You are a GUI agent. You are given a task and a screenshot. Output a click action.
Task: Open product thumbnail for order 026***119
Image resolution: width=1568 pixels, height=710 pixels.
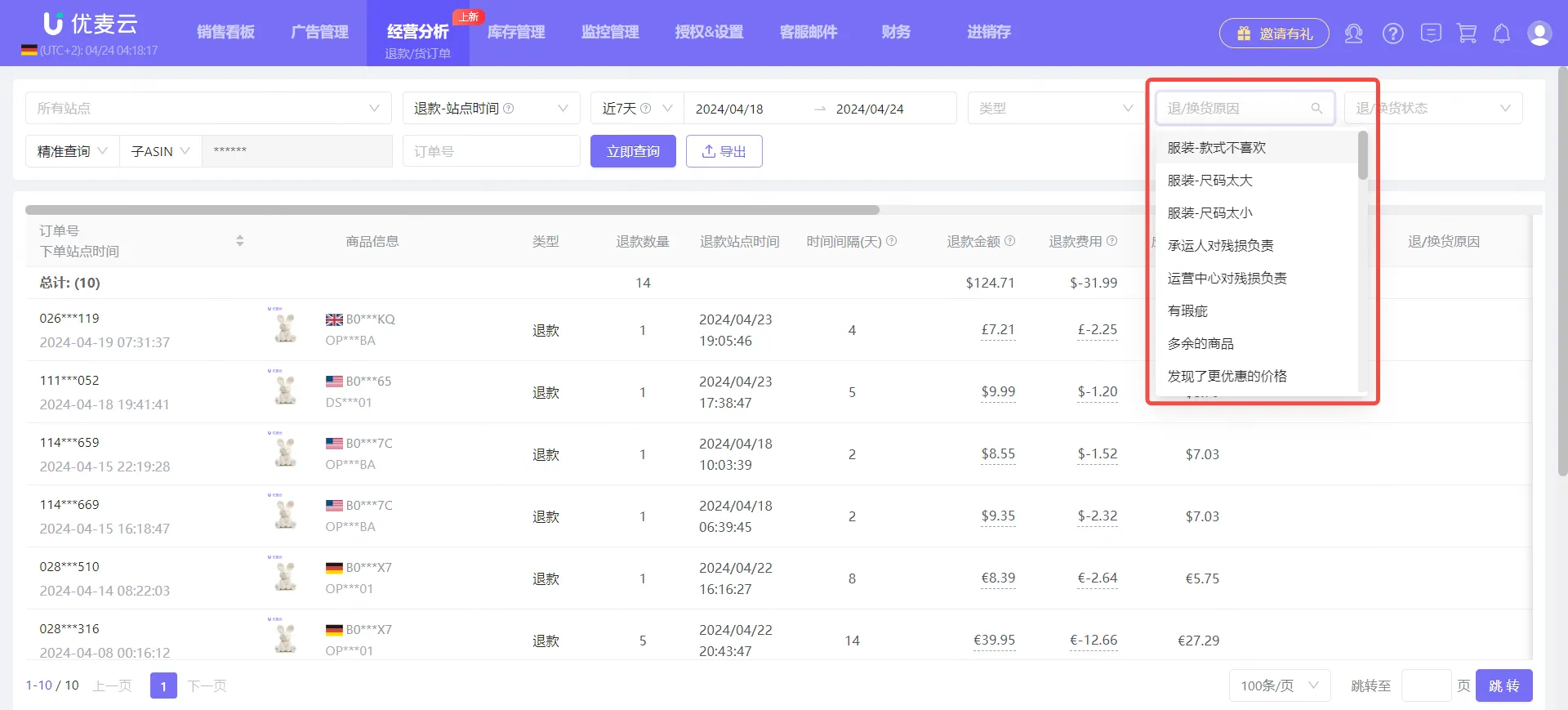pos(284,326)
